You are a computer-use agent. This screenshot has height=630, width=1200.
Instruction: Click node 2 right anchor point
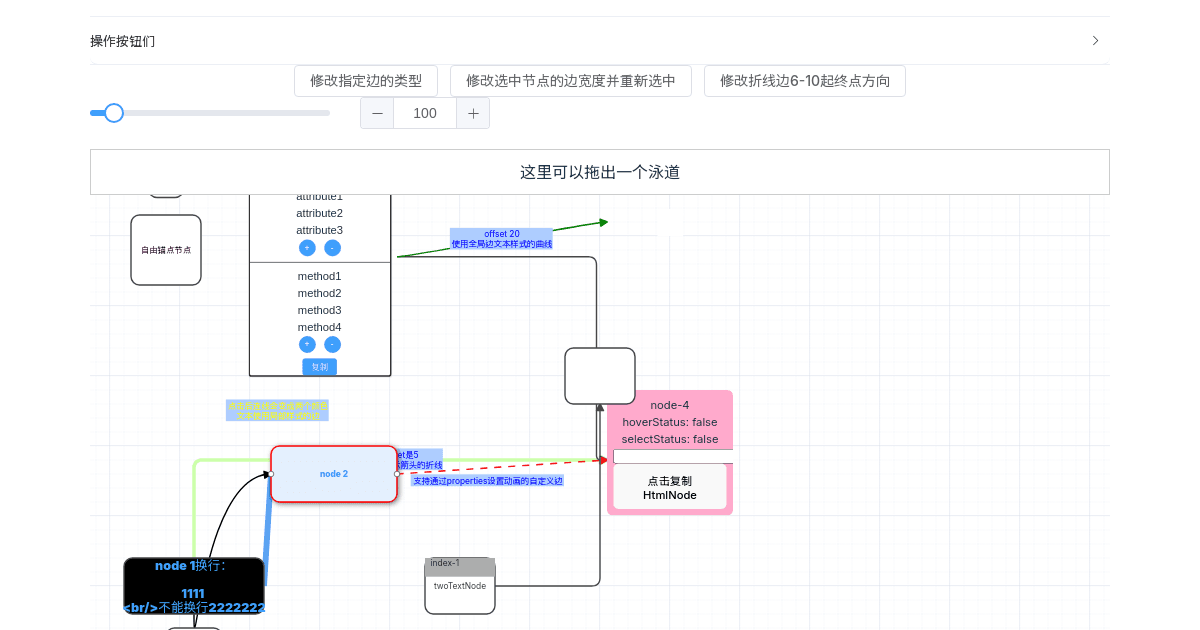(x=397, y=474)
